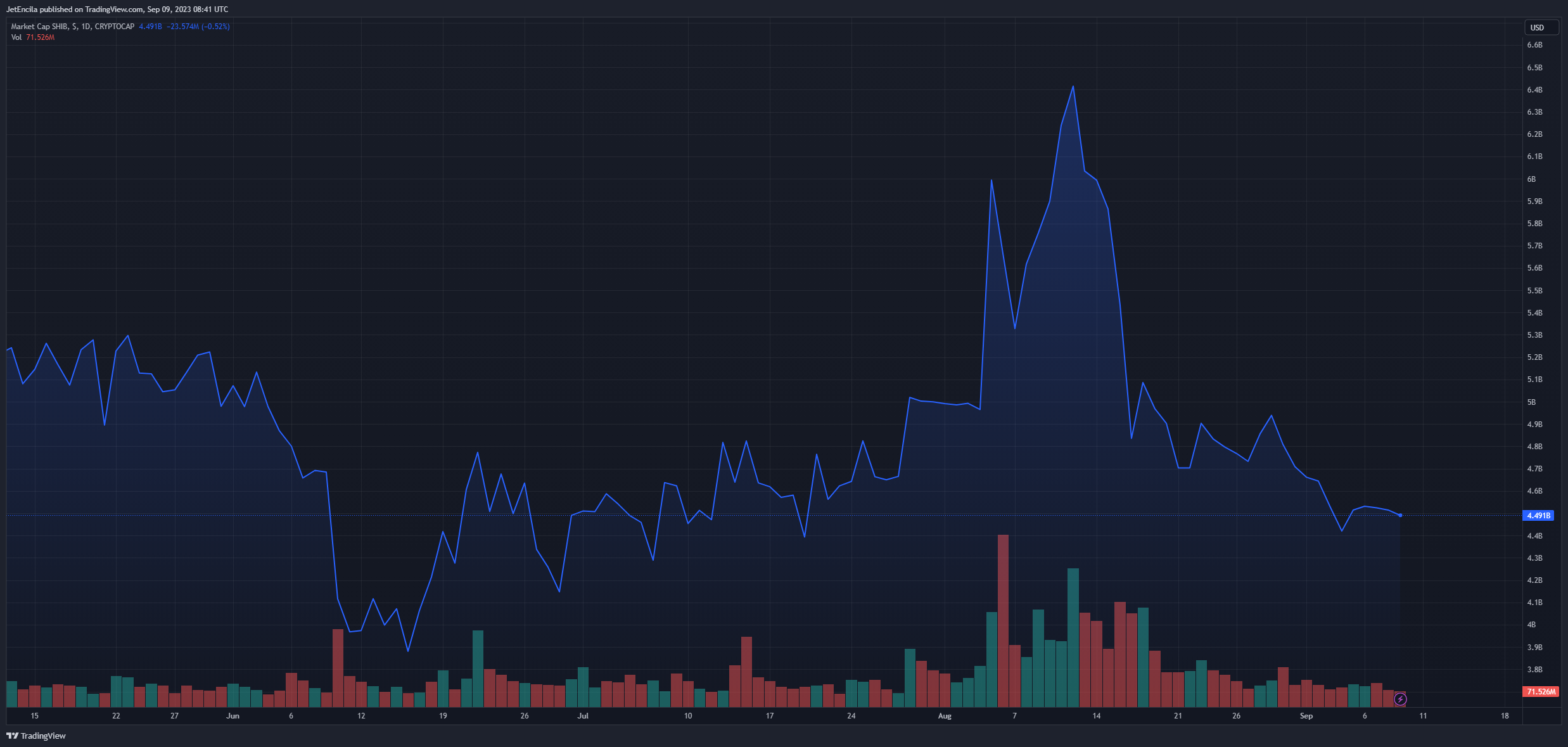The height and width of the screenshot is (747, 1568).
Task: Click the -23.574M (-0.52%) change value
Action: point(198,27)
